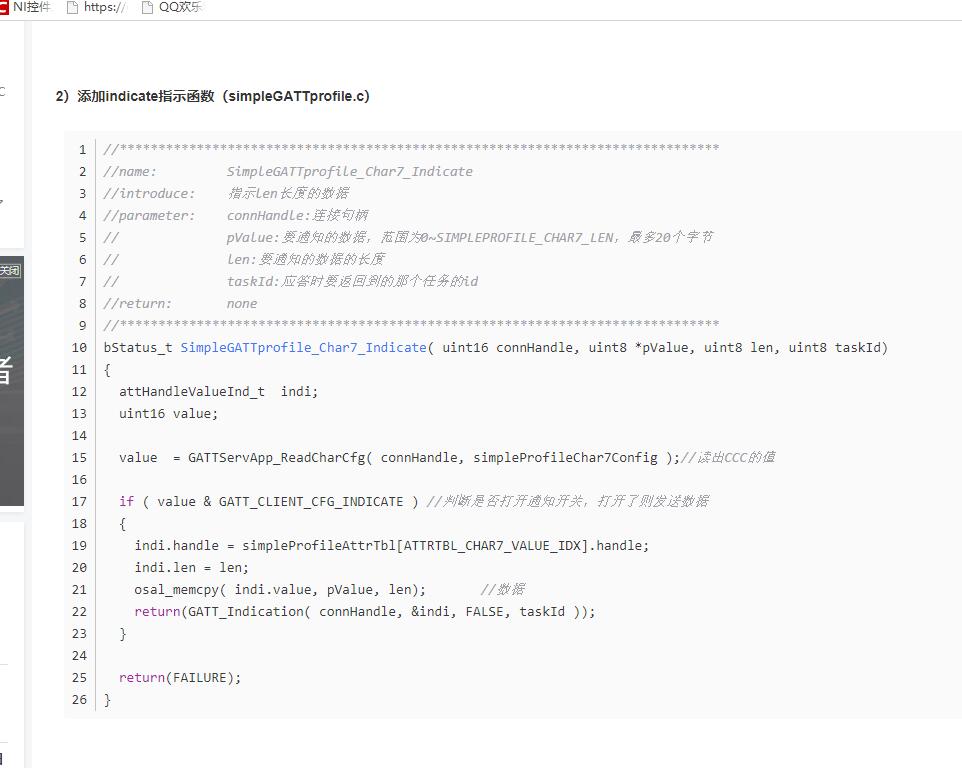Click the '//数据' comment on line 21
The width and height of the screenshot is (962, 768).
click(x=502, y=589)
